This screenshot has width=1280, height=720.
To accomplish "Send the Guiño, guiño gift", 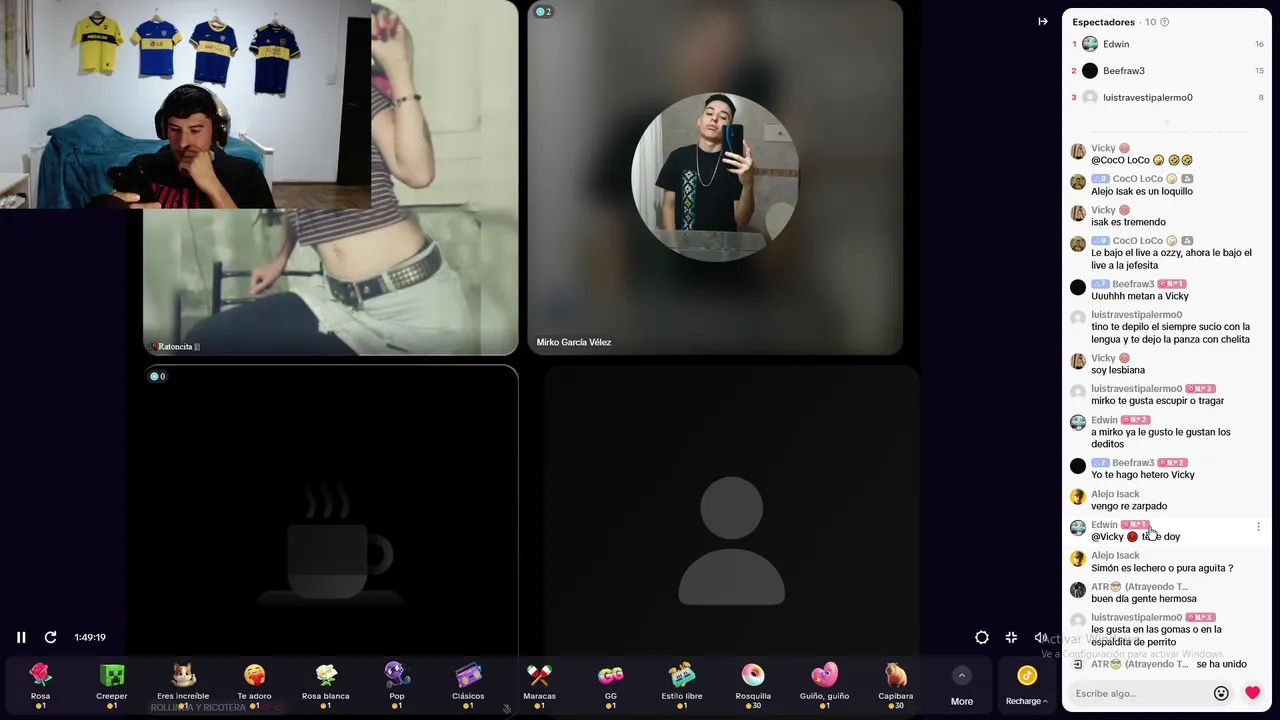I will 825,685.
